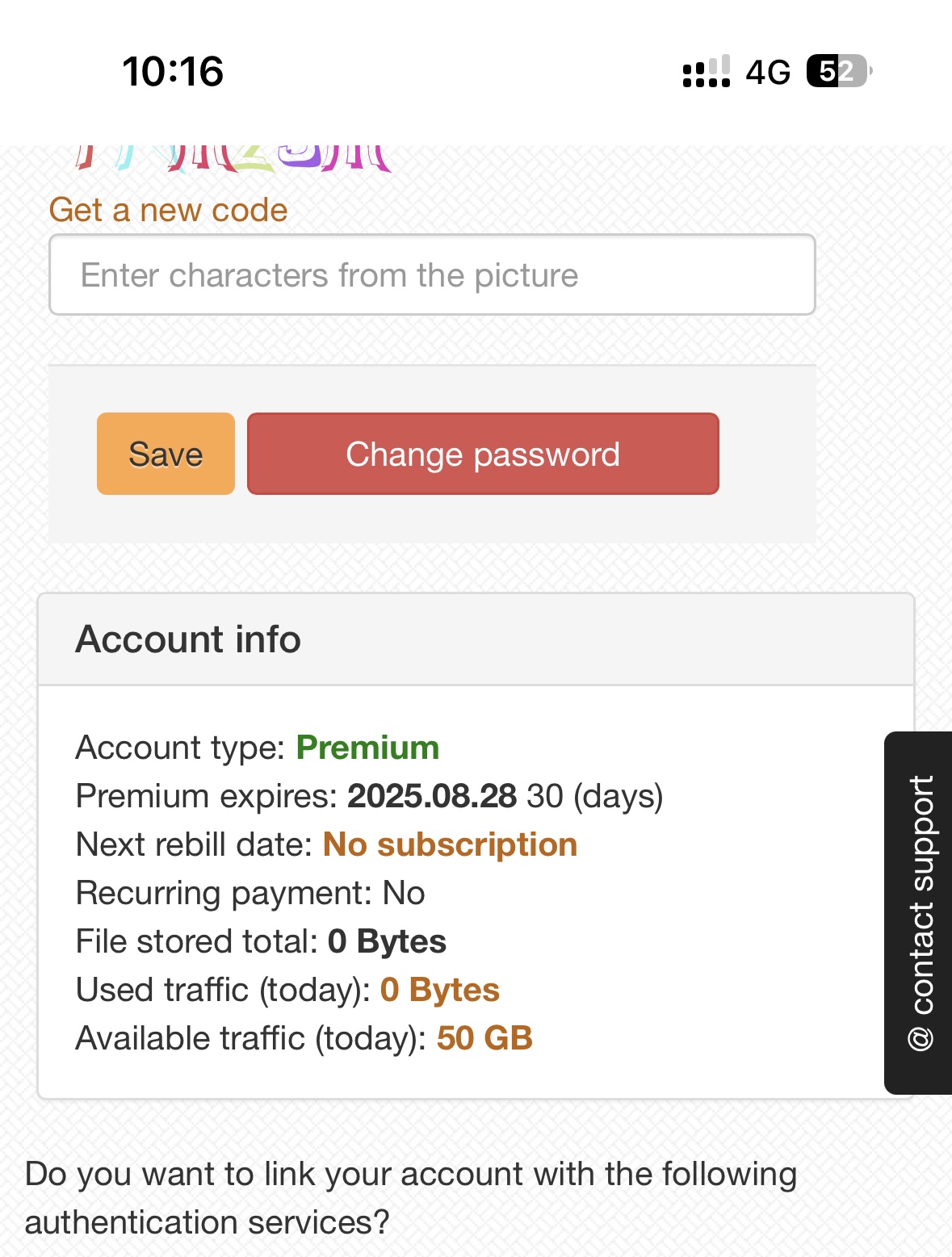Tap the File stored total 0 Bytes value
This screenshot has height=1257, width=952.
[387, 941]
